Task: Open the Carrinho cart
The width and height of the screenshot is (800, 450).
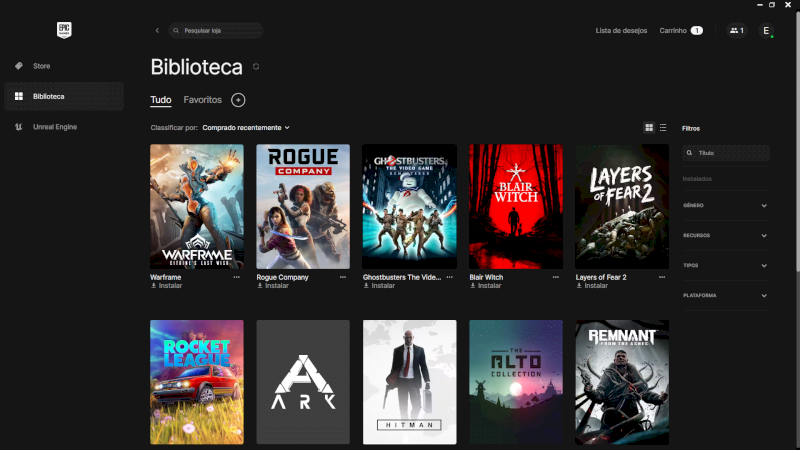Action: click(681, 31)
